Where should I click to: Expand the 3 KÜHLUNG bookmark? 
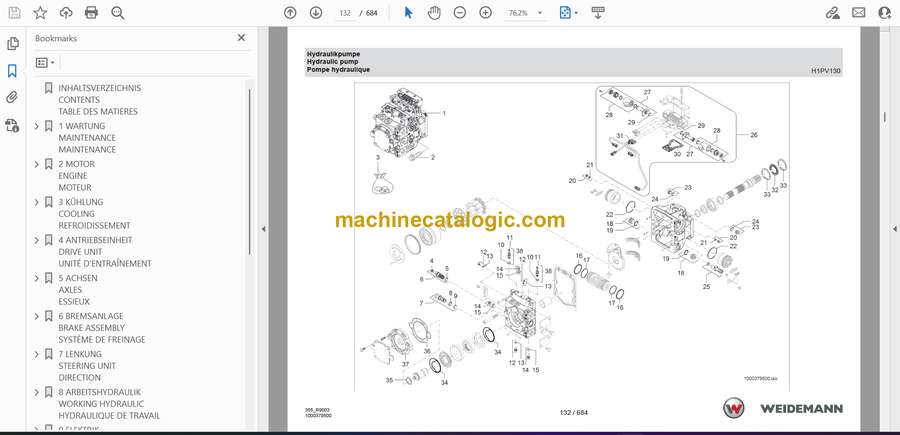(37, 202)
